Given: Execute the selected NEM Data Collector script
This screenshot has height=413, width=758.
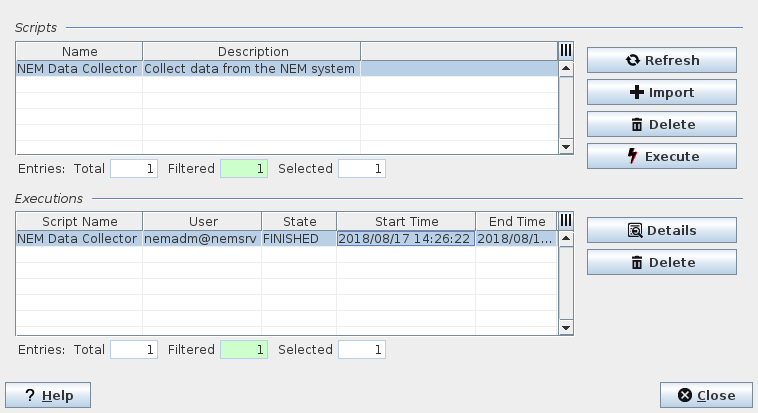Looking at the screenshot, I should point(661,156).
